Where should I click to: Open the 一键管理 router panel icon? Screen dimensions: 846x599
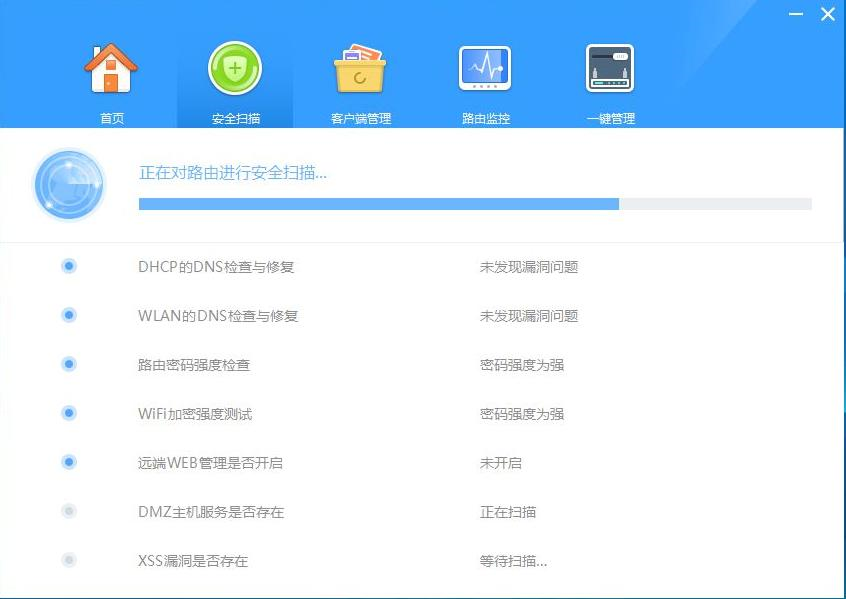[610, 68]
